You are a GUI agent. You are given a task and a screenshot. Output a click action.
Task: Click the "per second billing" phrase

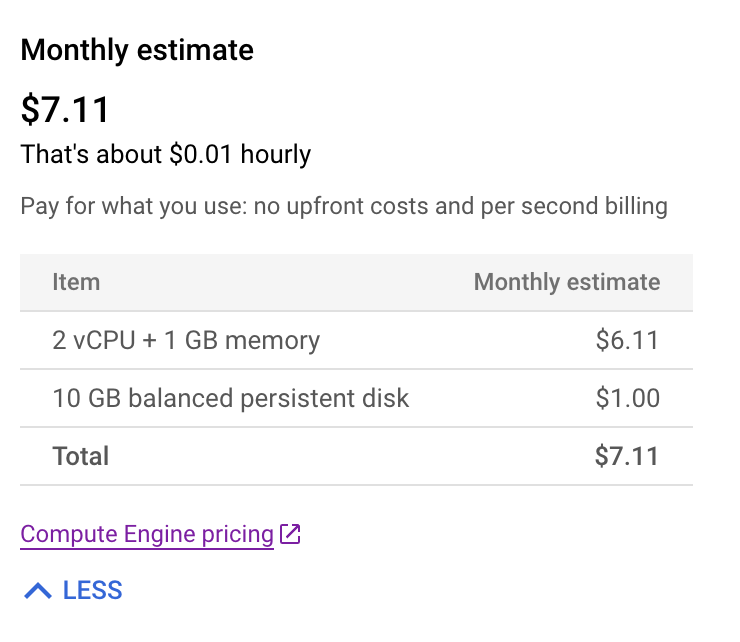coord(580,207)
